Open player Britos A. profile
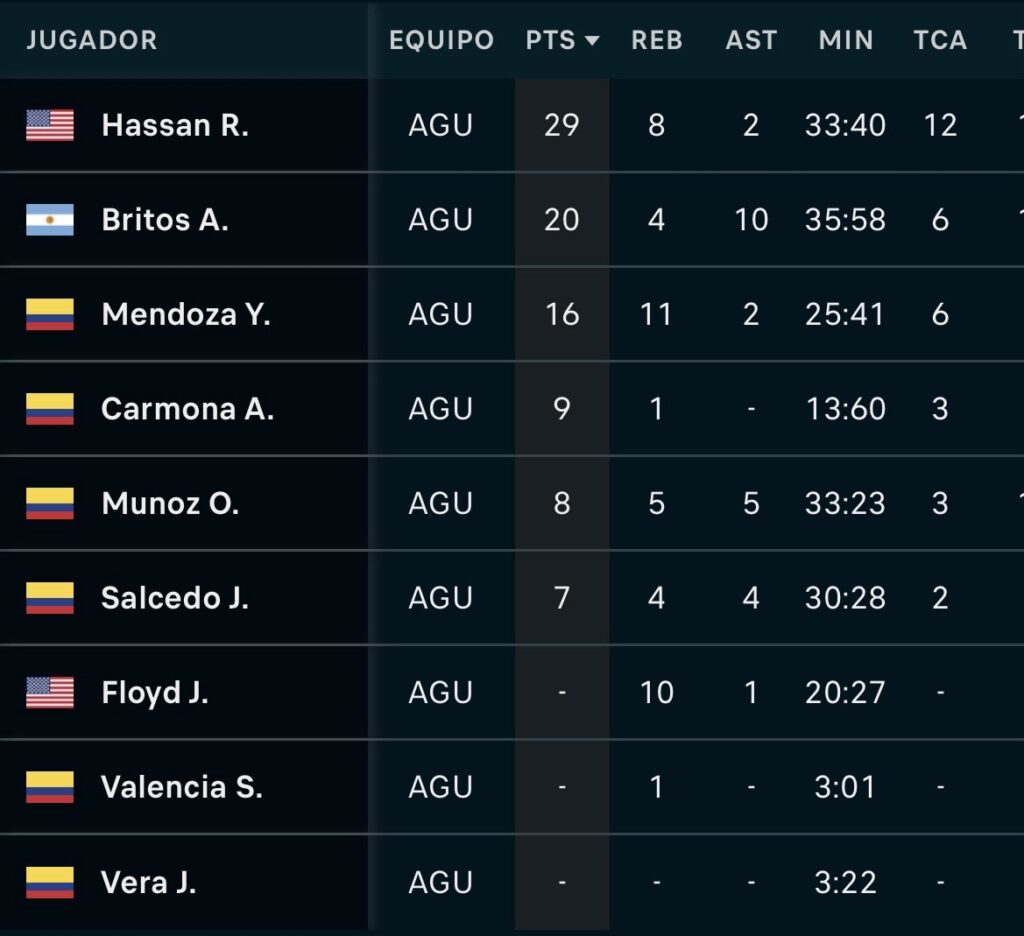 [x=165, y=219]
